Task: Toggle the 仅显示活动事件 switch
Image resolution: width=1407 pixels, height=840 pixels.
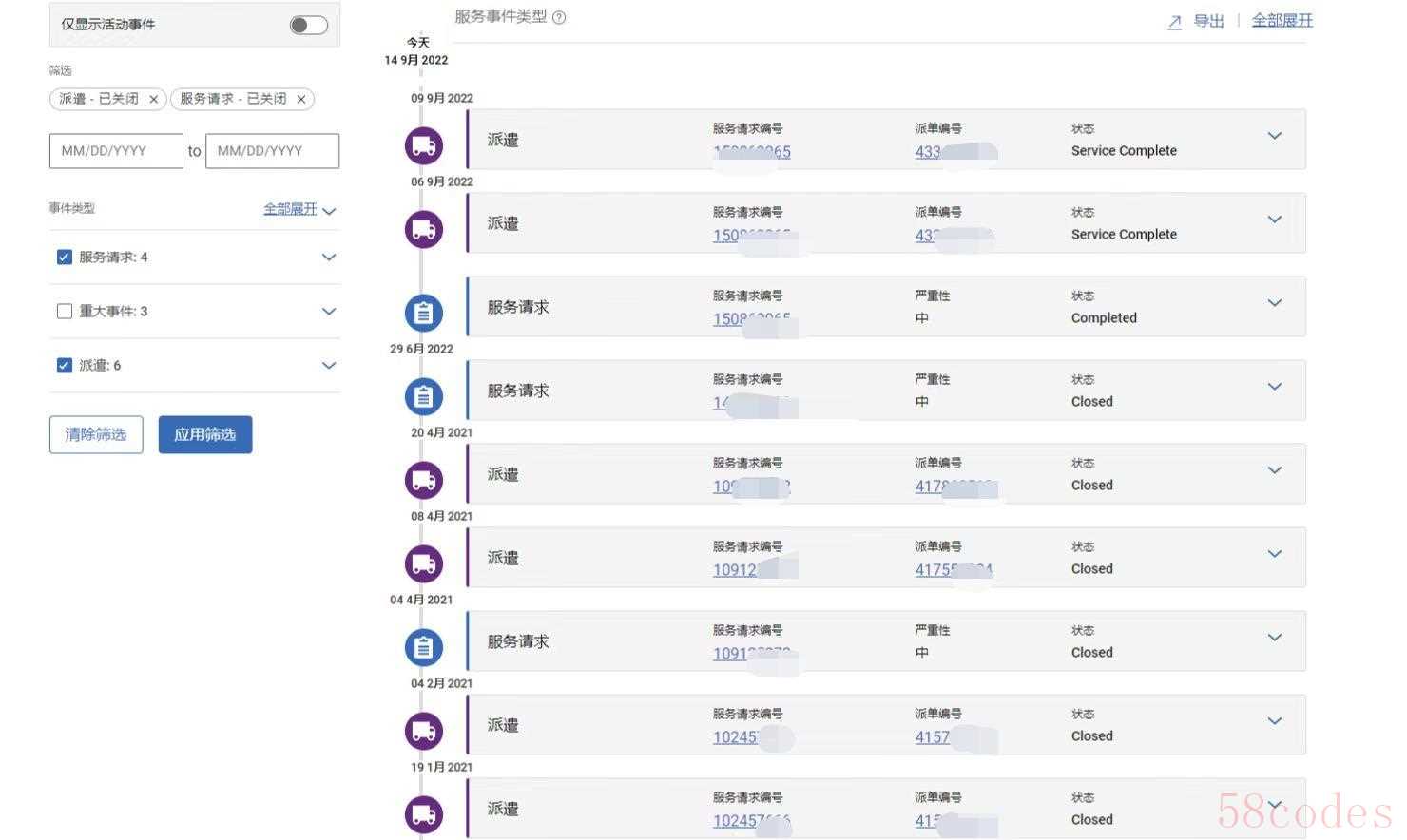Action: [x=309, y=25]
